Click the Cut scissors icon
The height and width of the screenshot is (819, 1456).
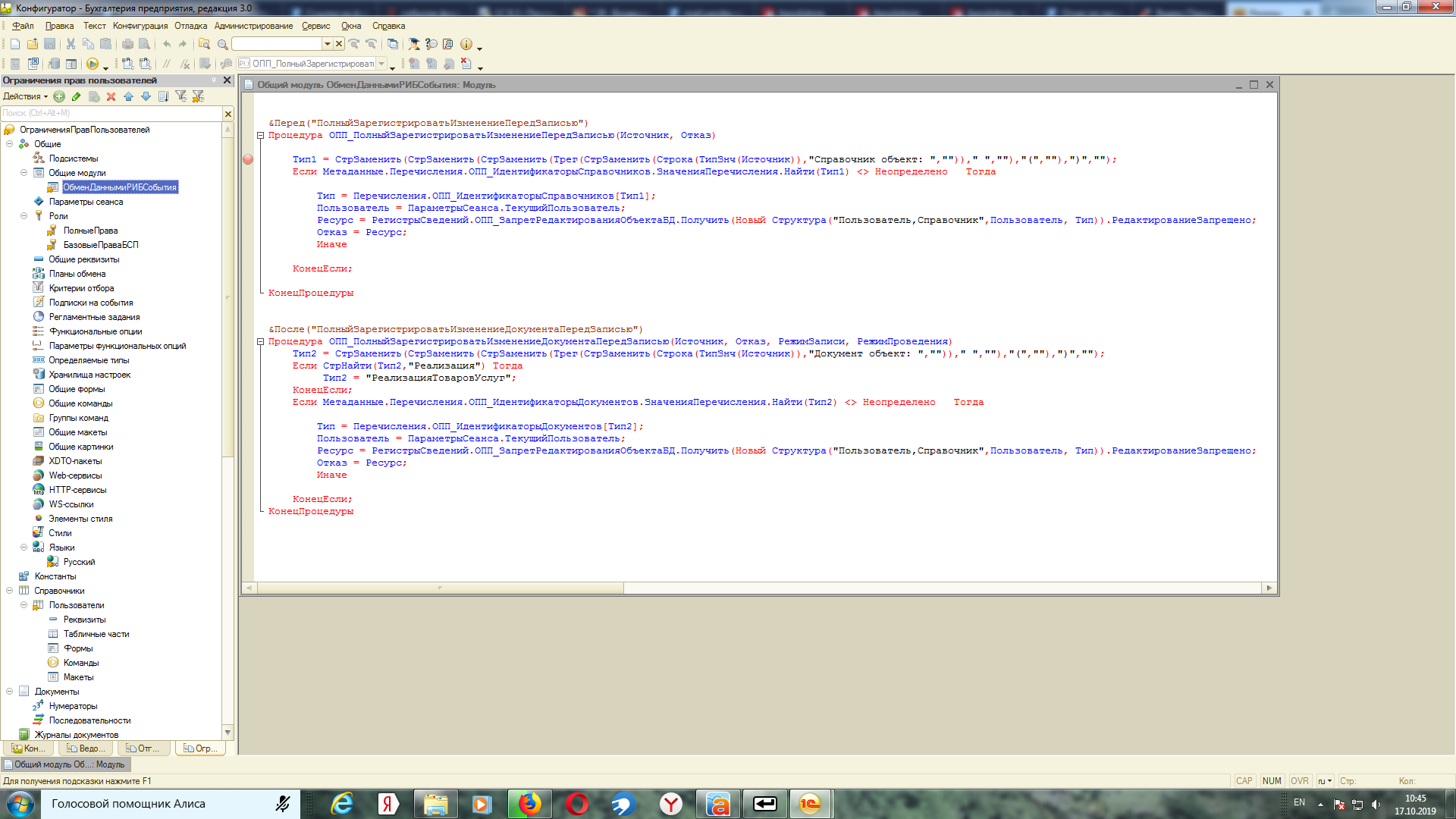pyautogui.click(x=71, y=44)
